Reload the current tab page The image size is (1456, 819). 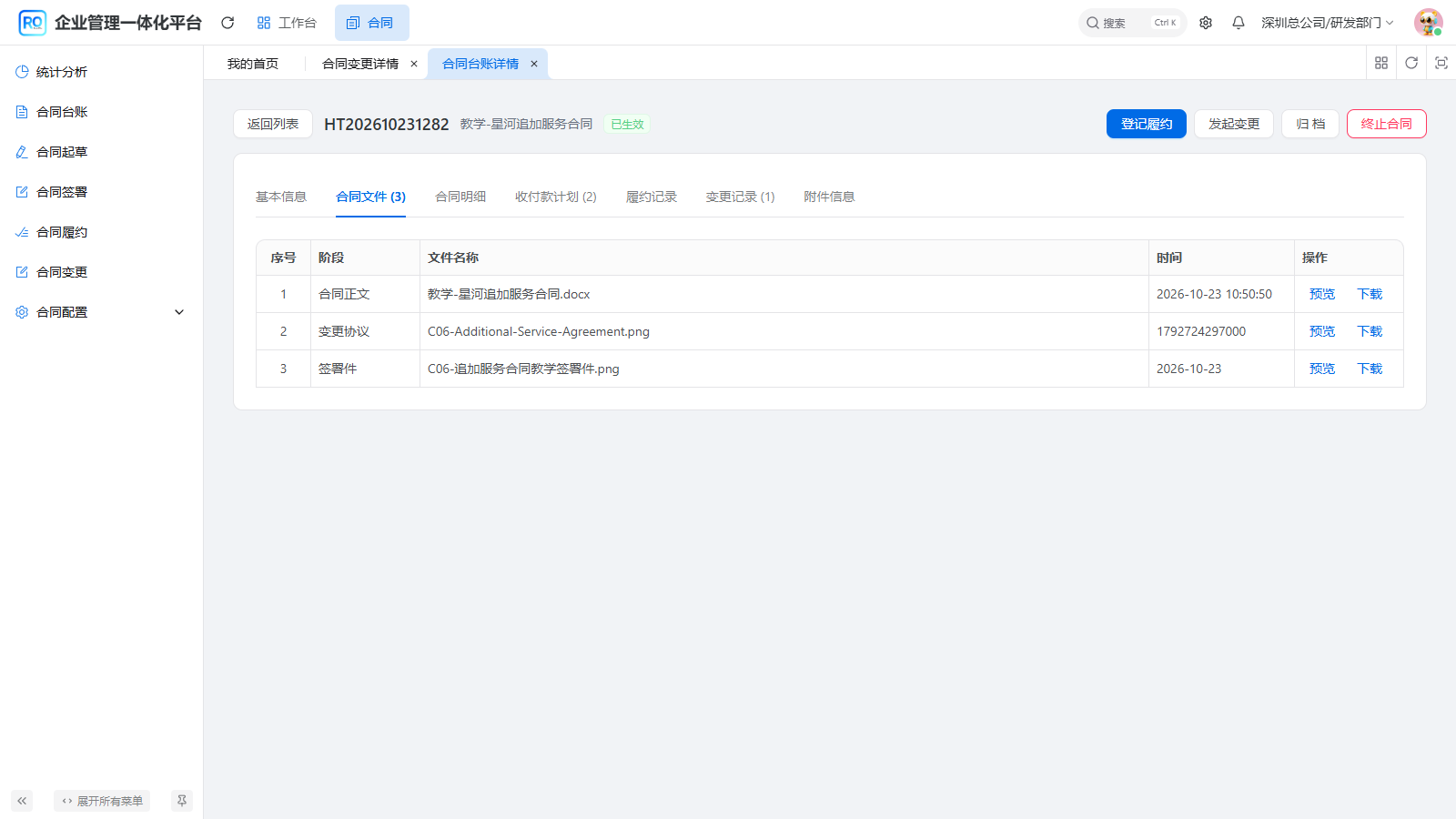click(1411, 63)
